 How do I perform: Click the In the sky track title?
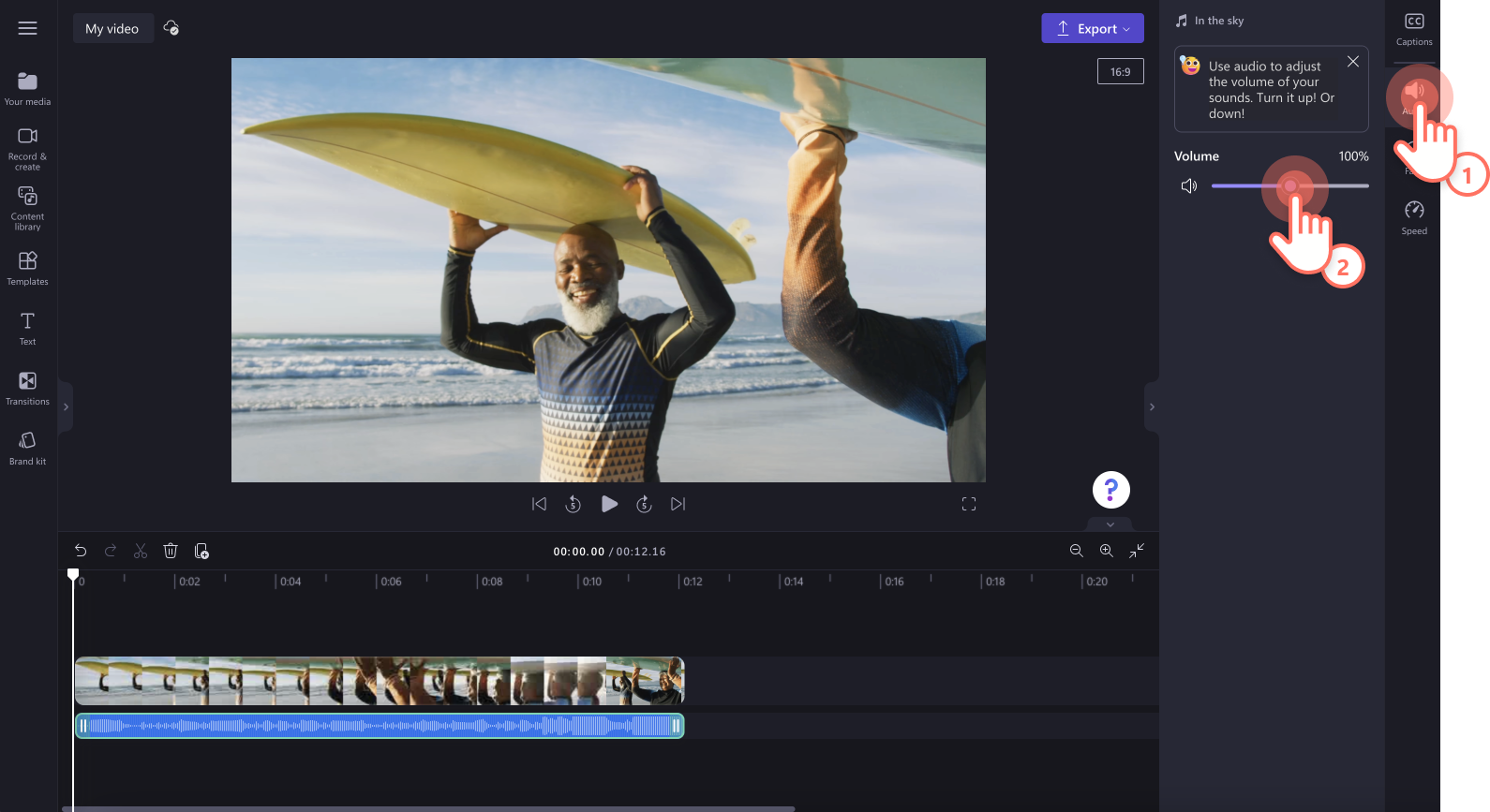[1219, 21]
